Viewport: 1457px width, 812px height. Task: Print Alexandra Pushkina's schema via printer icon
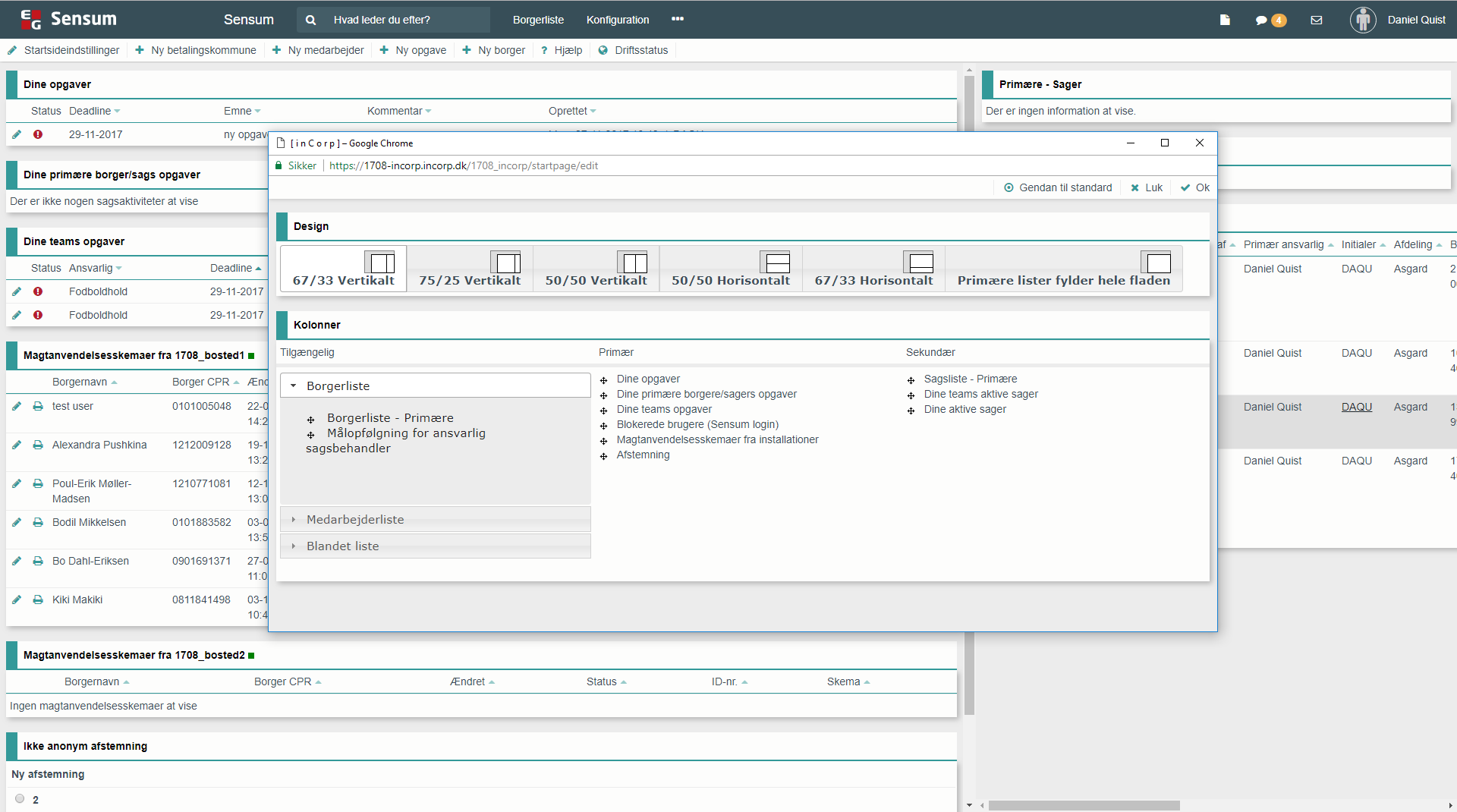point(38,445)
